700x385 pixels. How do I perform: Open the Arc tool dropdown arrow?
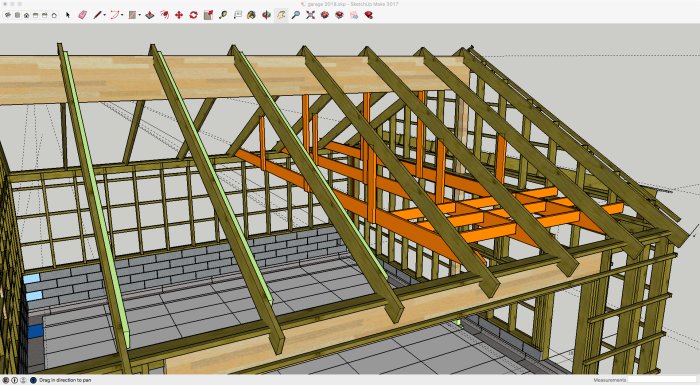pos(122,16)
